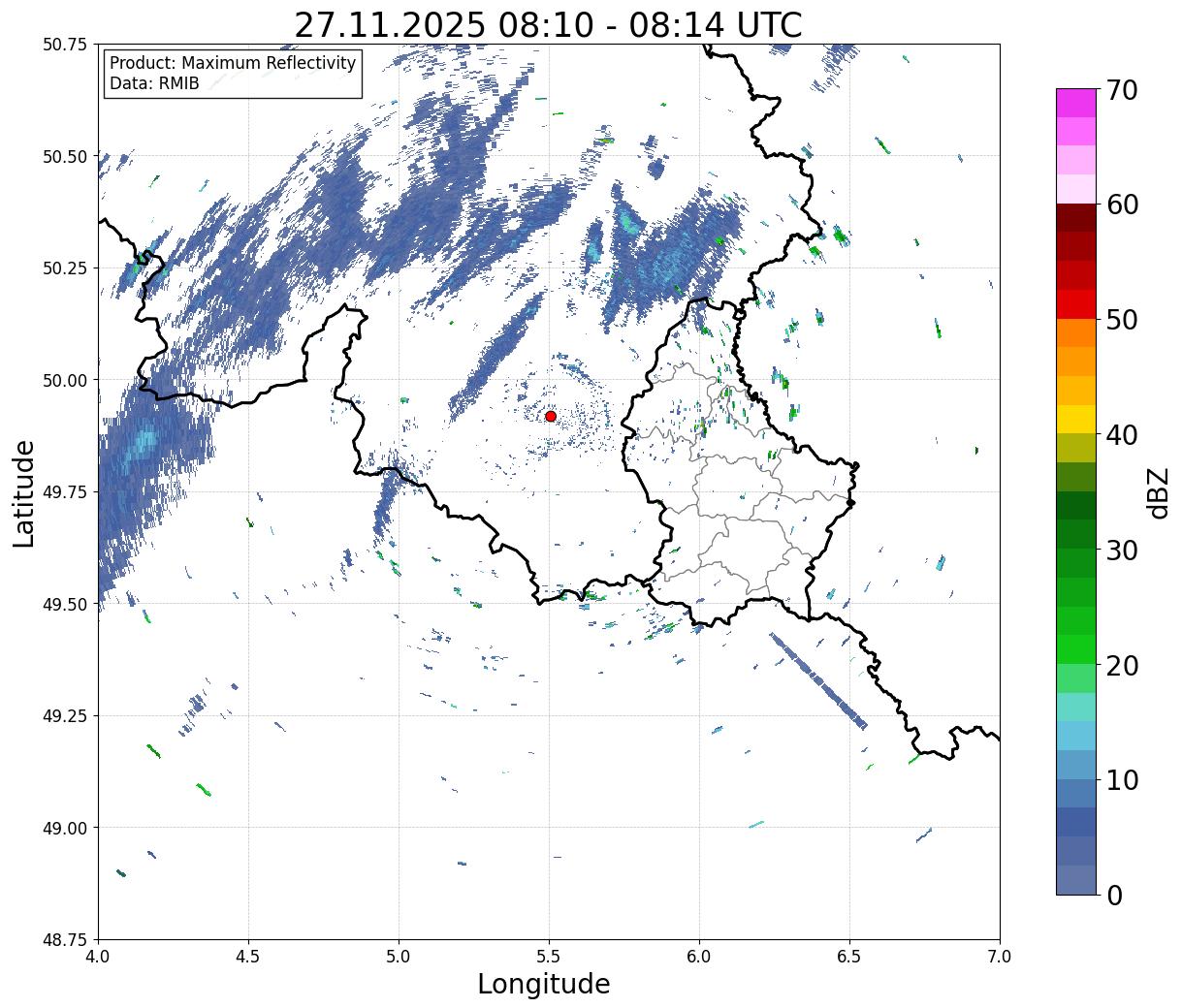Screen dimensions: 1182x1008
Task: Click the latitude tick label 49.50
Action: 65,604
